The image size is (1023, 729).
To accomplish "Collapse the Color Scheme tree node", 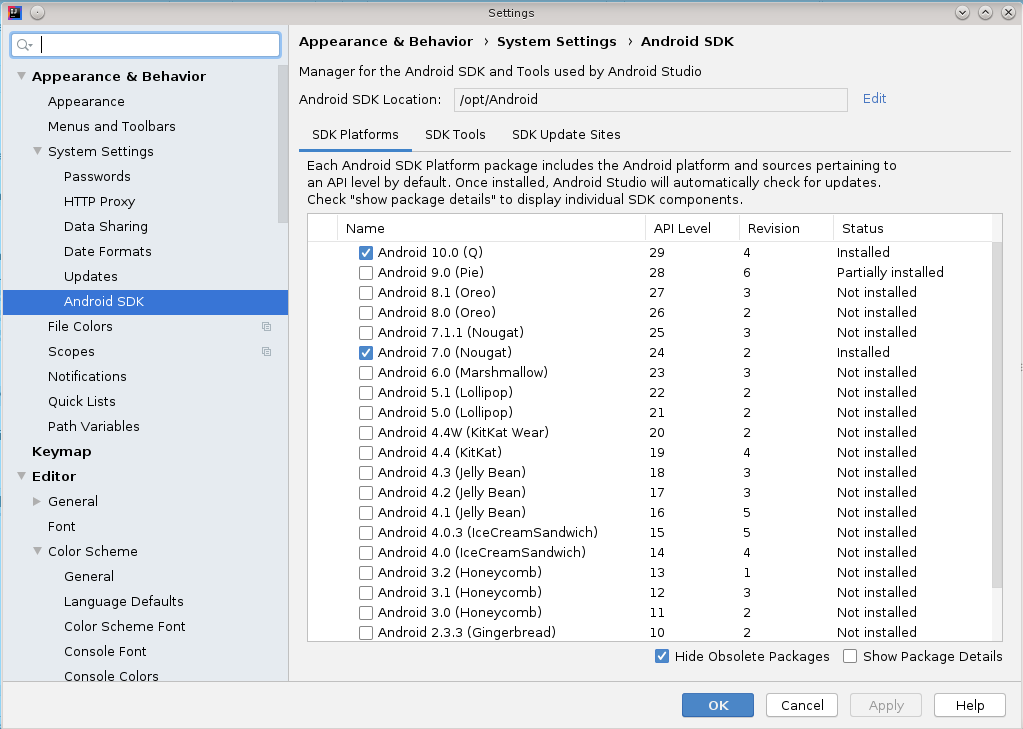I will pos(37,551).
